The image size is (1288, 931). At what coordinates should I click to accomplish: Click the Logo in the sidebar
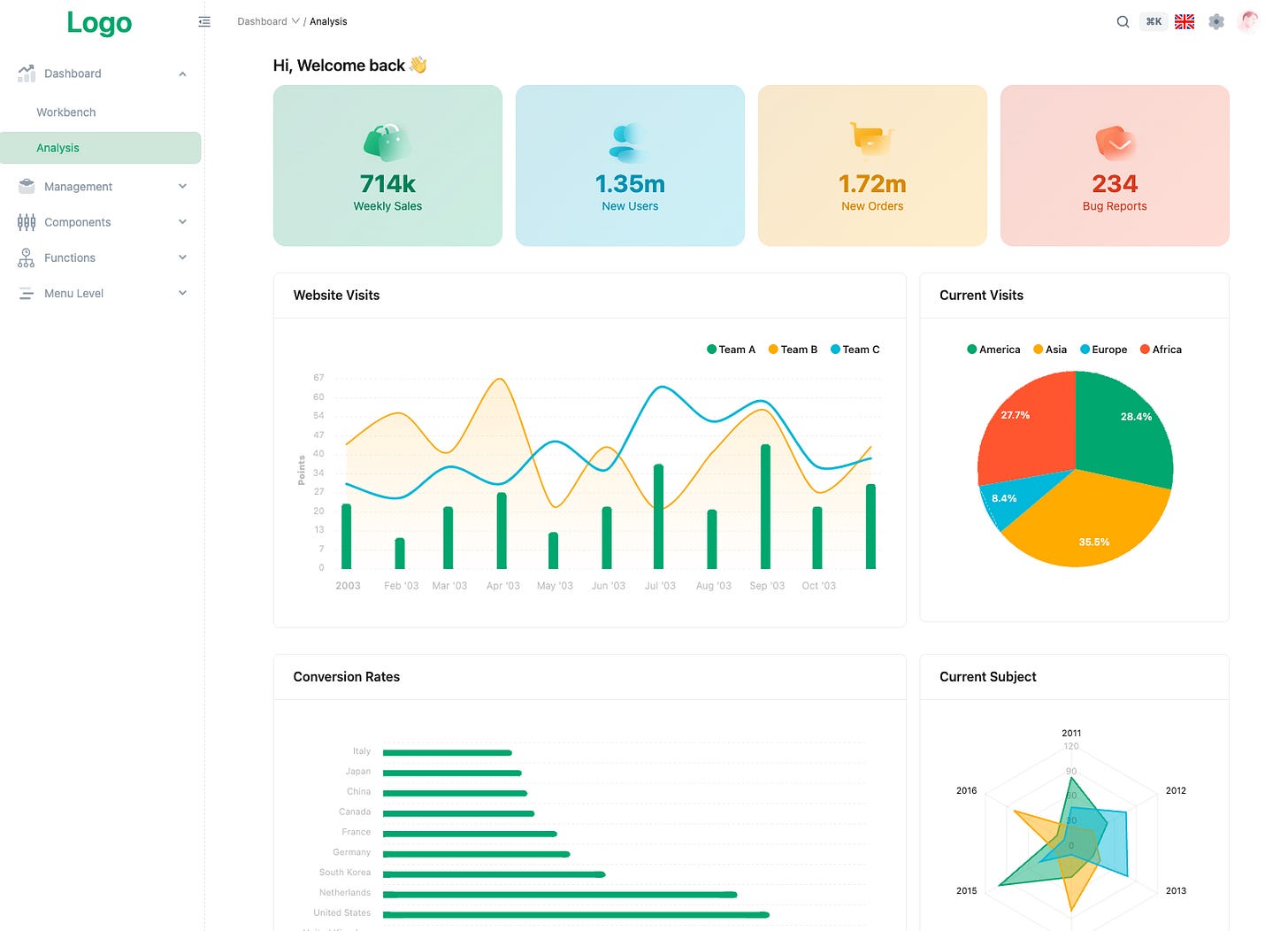(x=99, y=22)
